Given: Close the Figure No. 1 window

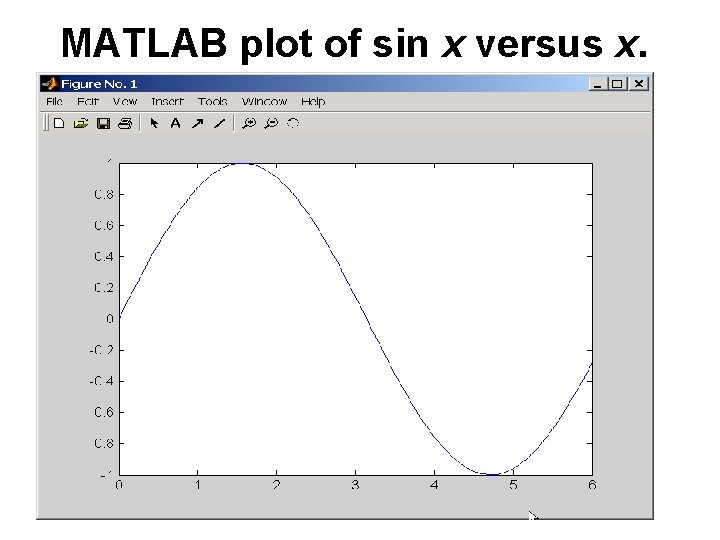Looking at the screenshot, I should pyautogui.click(x=639, y=84).
